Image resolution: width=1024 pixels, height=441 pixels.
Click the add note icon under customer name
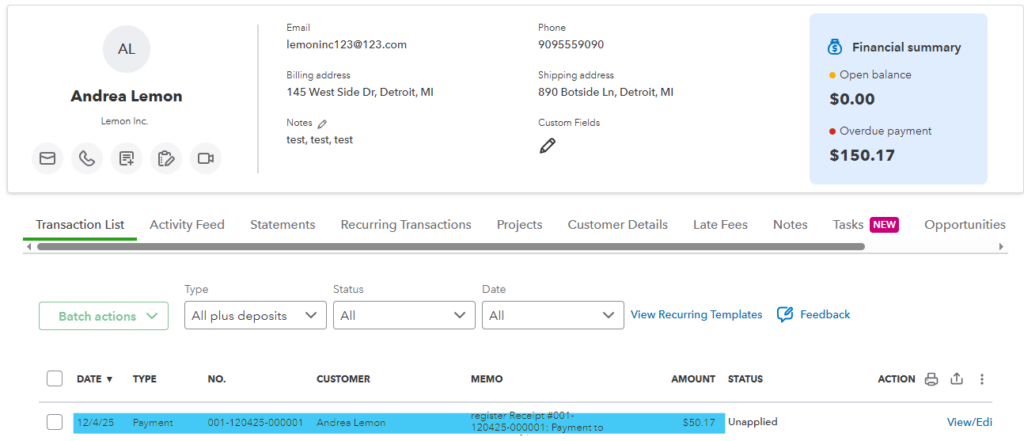[x=127, y=159]
